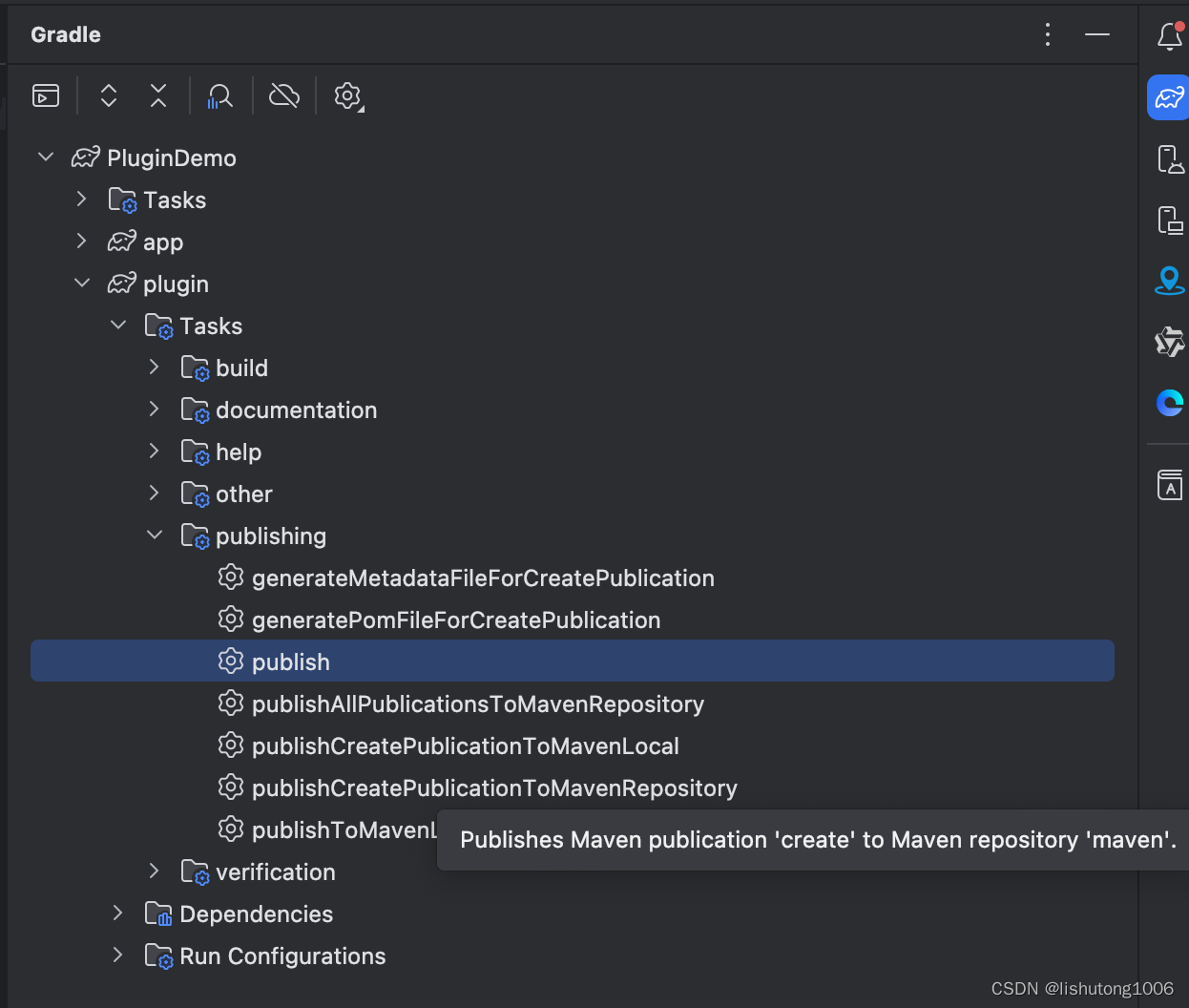Open Device Manager sidebar icon
This screenshot has height=1008, width=1189.
pos(1170,158)
